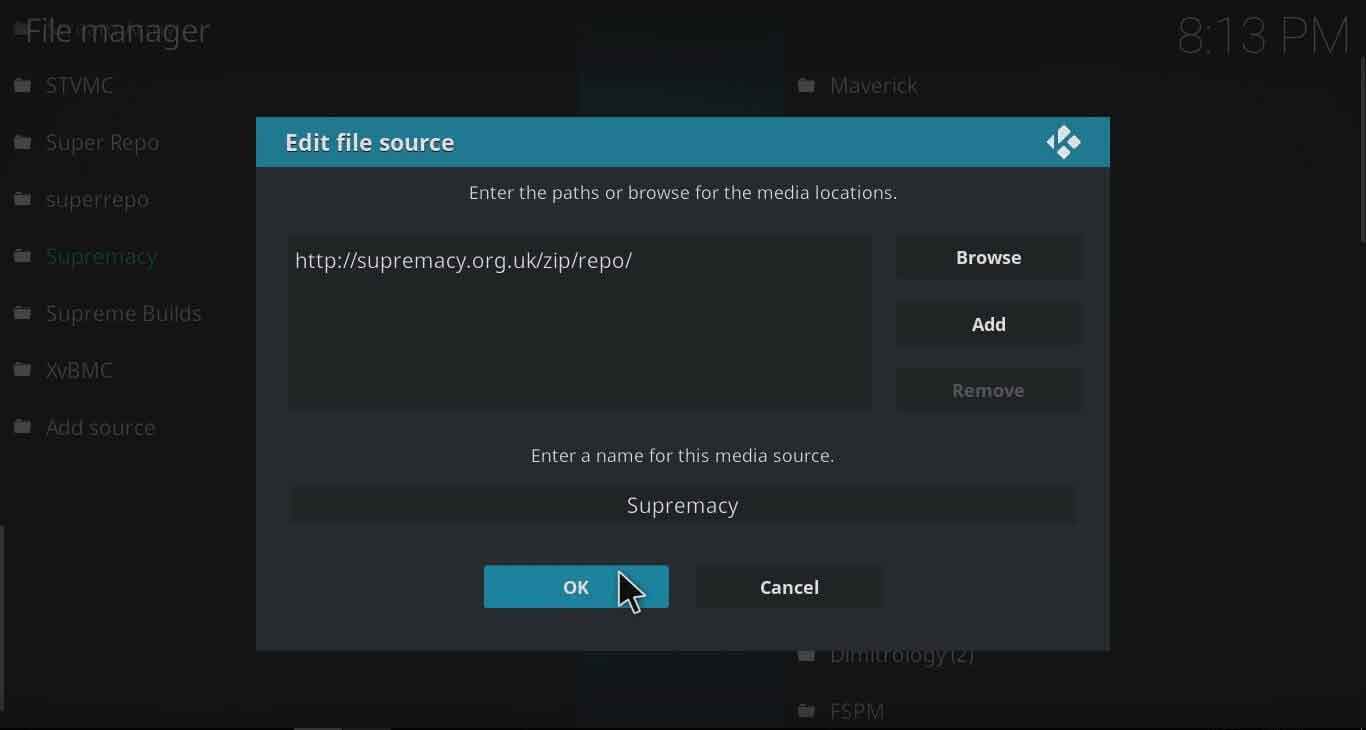The height and width of the screenshot is (730, 1366).
Task: Open the FSPM folder in right pane
Action: coord(857,712)
